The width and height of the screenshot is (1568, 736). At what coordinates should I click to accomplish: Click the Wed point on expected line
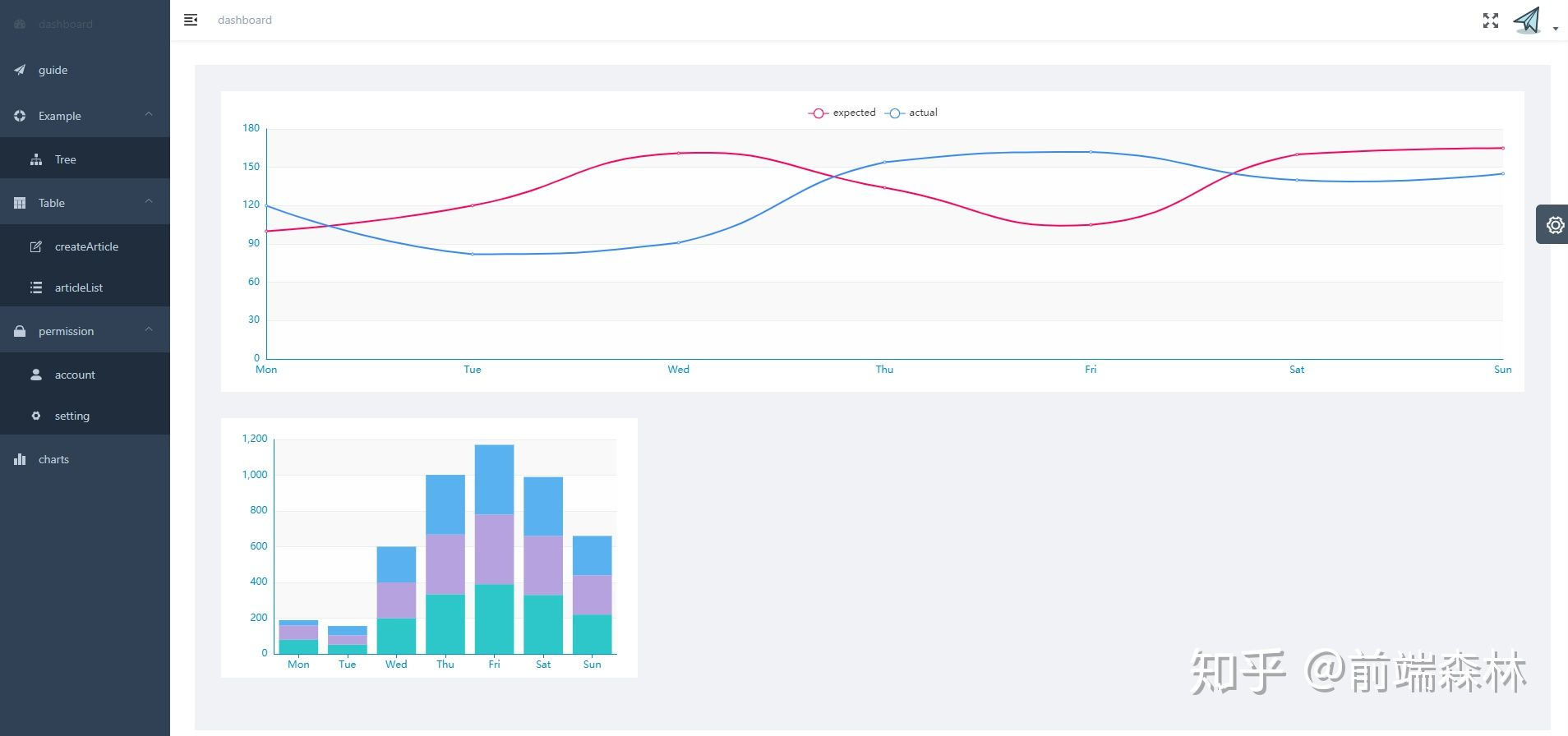pyautogui.click(x=679, y=153)
